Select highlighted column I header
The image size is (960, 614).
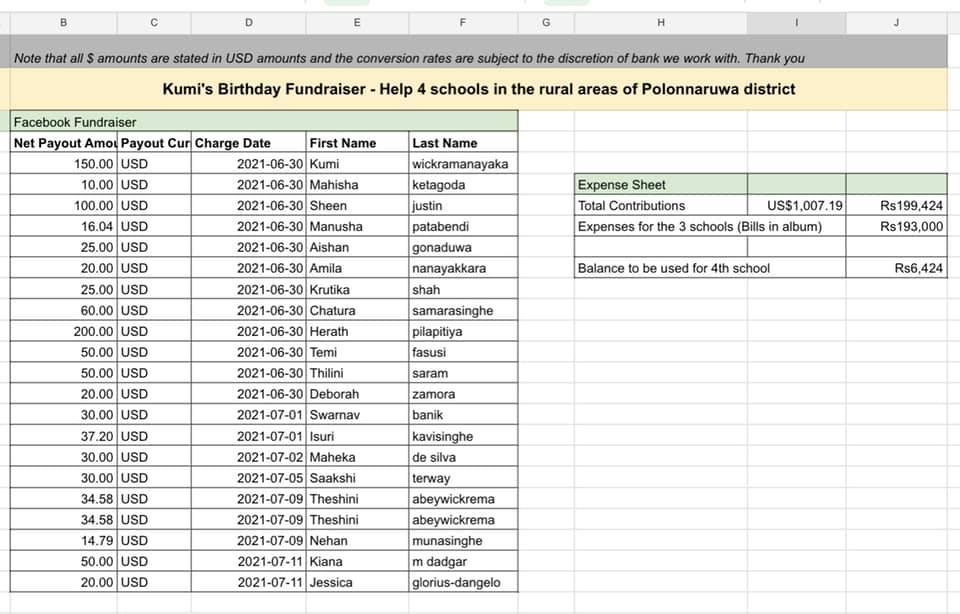[x=797, y=23]
